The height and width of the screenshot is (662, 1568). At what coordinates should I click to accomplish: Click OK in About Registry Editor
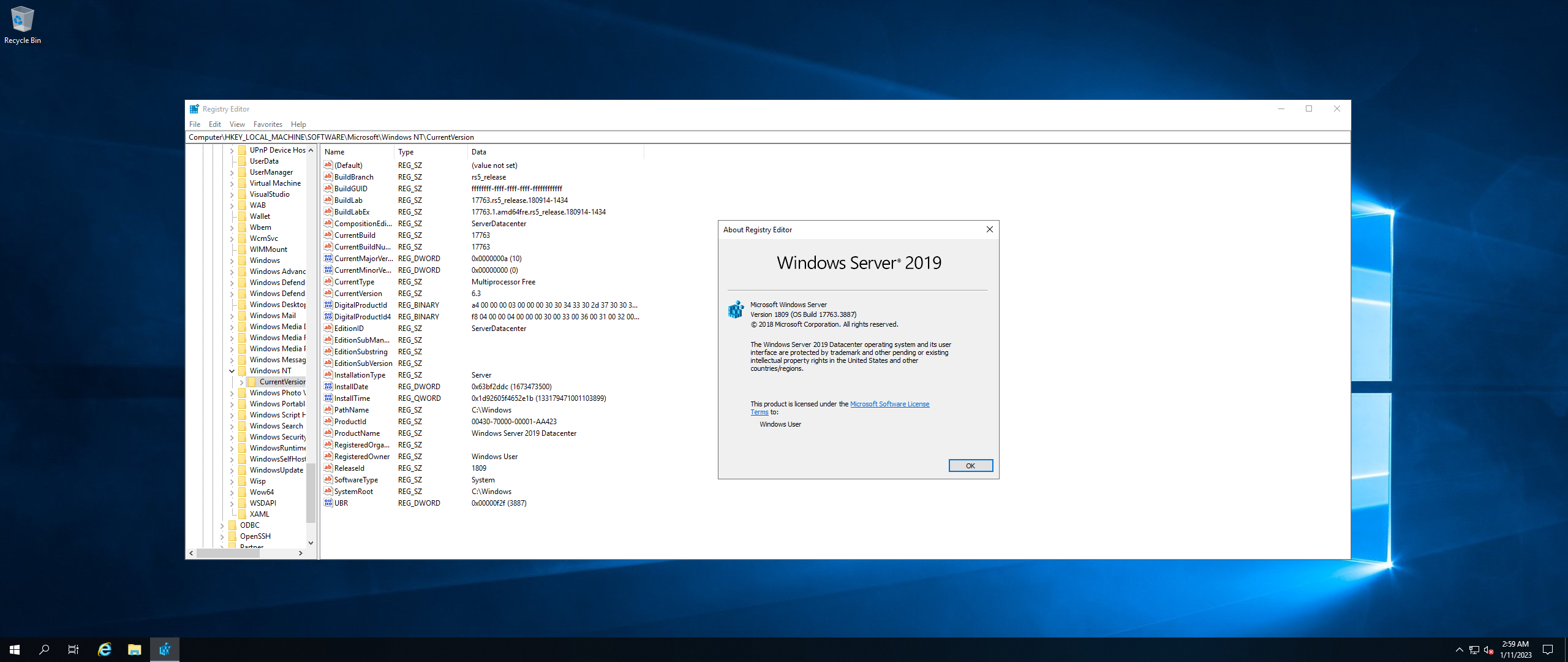click(970, 466)
